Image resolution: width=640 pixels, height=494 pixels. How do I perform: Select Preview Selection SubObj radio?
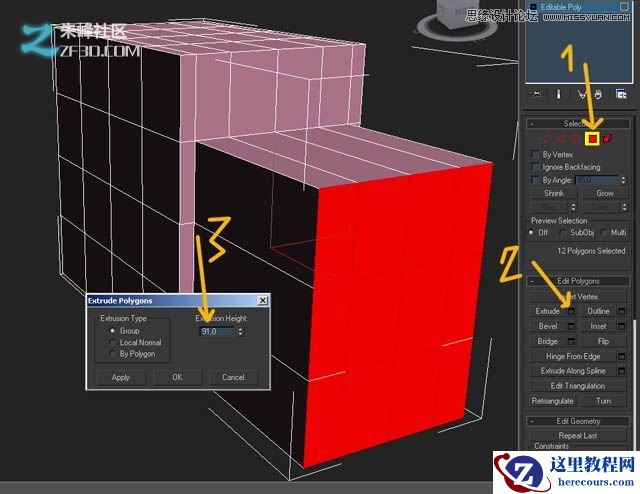563,232
